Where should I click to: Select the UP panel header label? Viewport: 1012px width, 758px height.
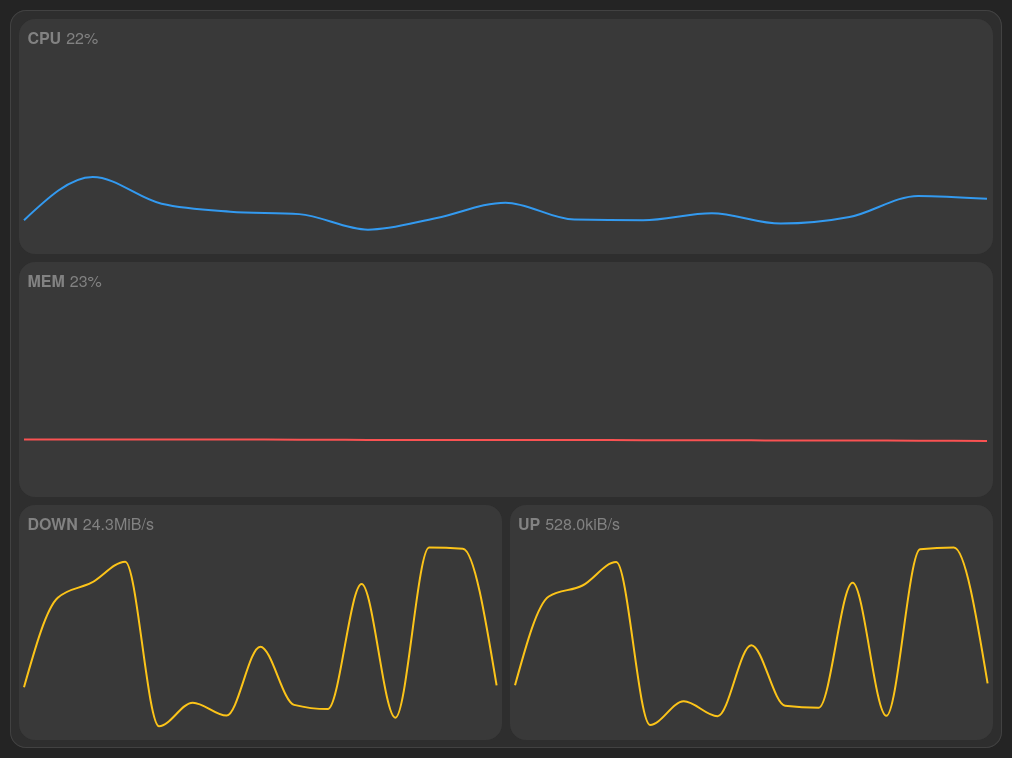point(527,523)
